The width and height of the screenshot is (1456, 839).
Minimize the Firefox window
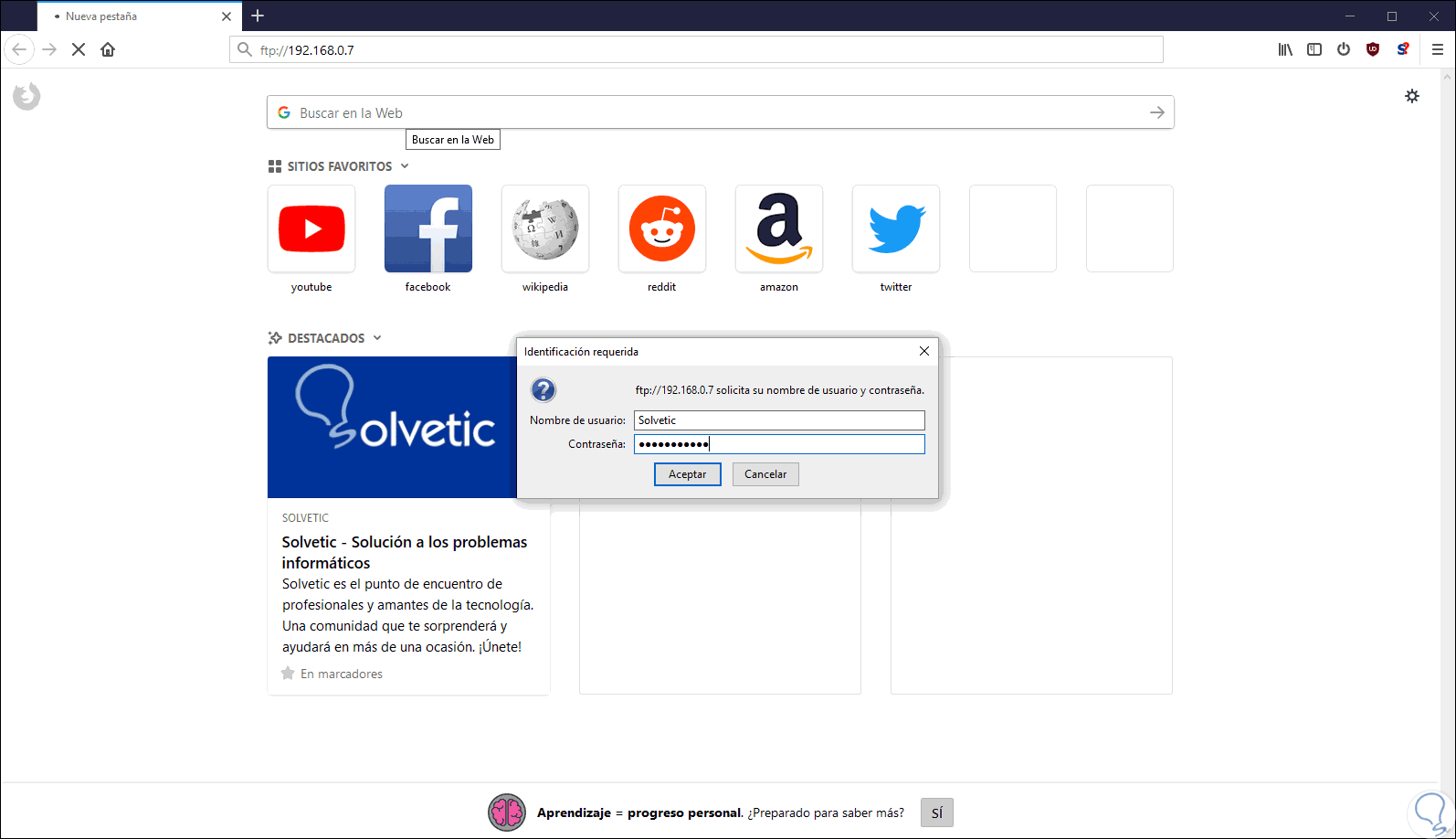(x=1350, y=16)
